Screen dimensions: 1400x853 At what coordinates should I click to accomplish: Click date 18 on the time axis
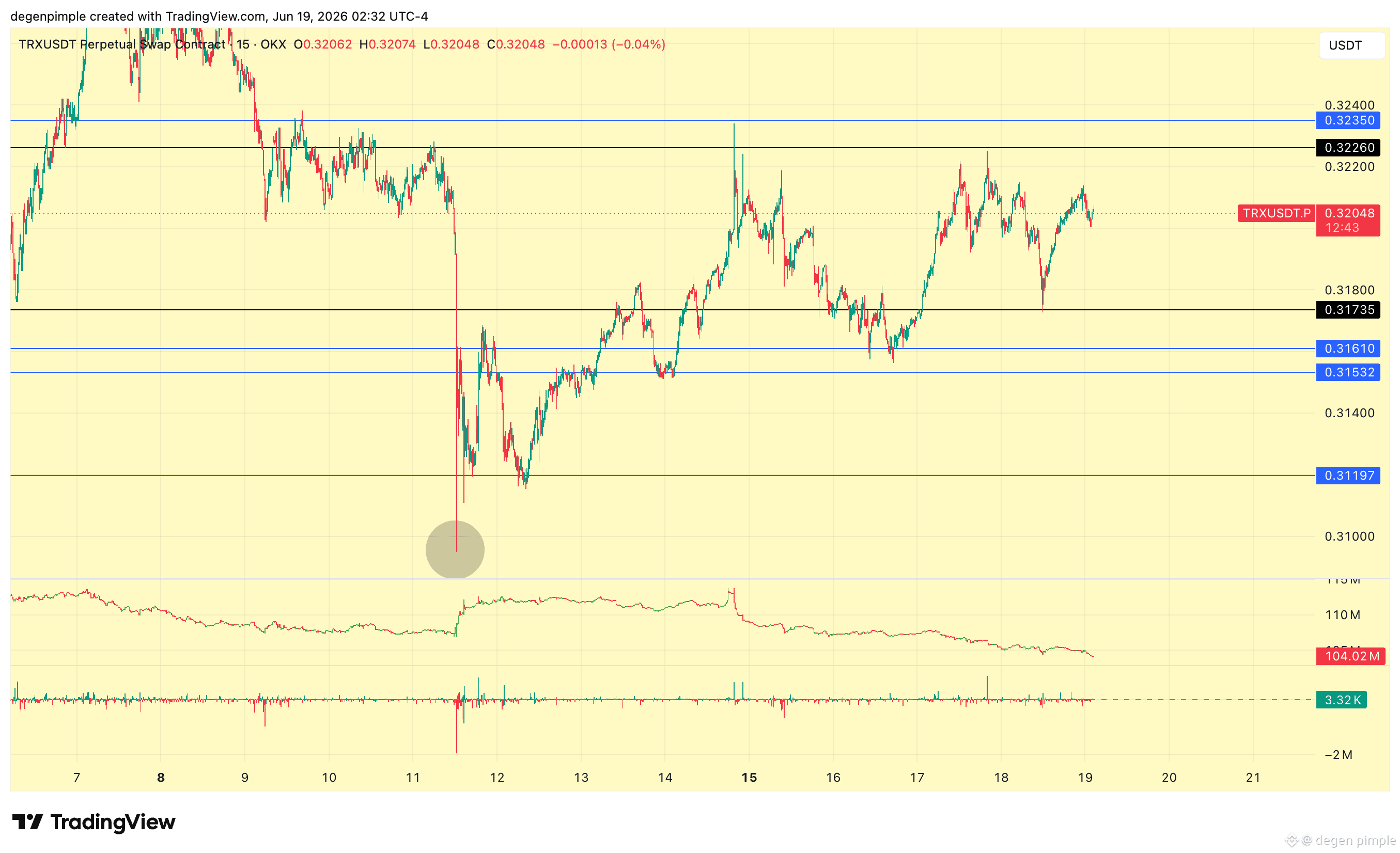click(1001, 778)
